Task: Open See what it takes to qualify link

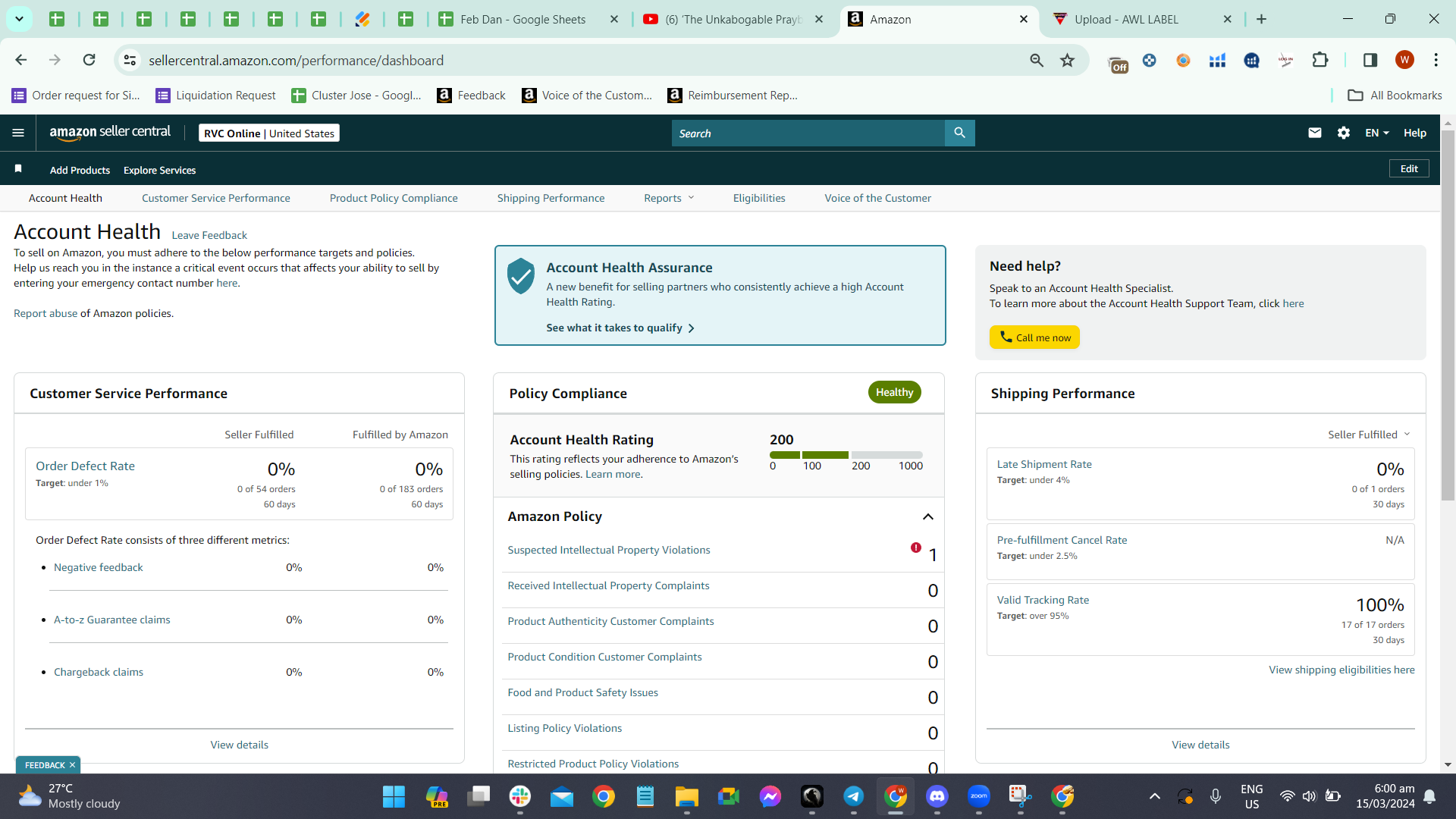Action: click(620, 328)
